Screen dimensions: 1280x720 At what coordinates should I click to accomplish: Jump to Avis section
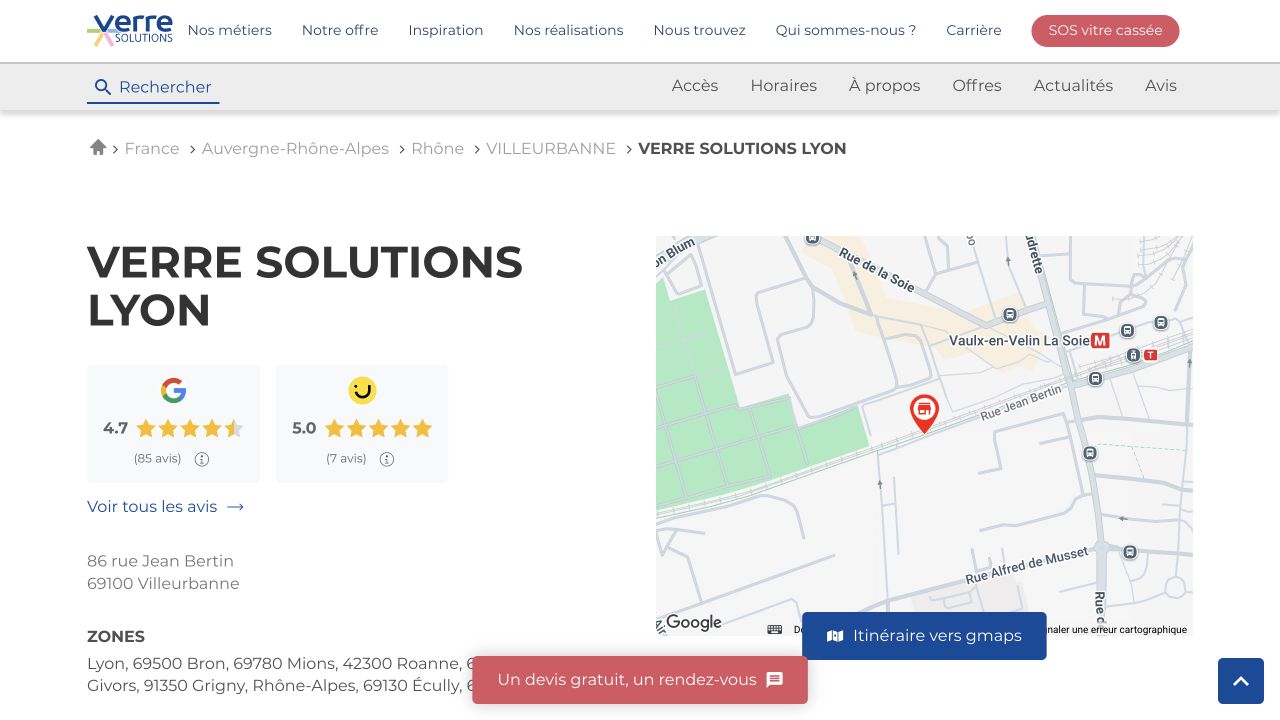click(1161, 86)
